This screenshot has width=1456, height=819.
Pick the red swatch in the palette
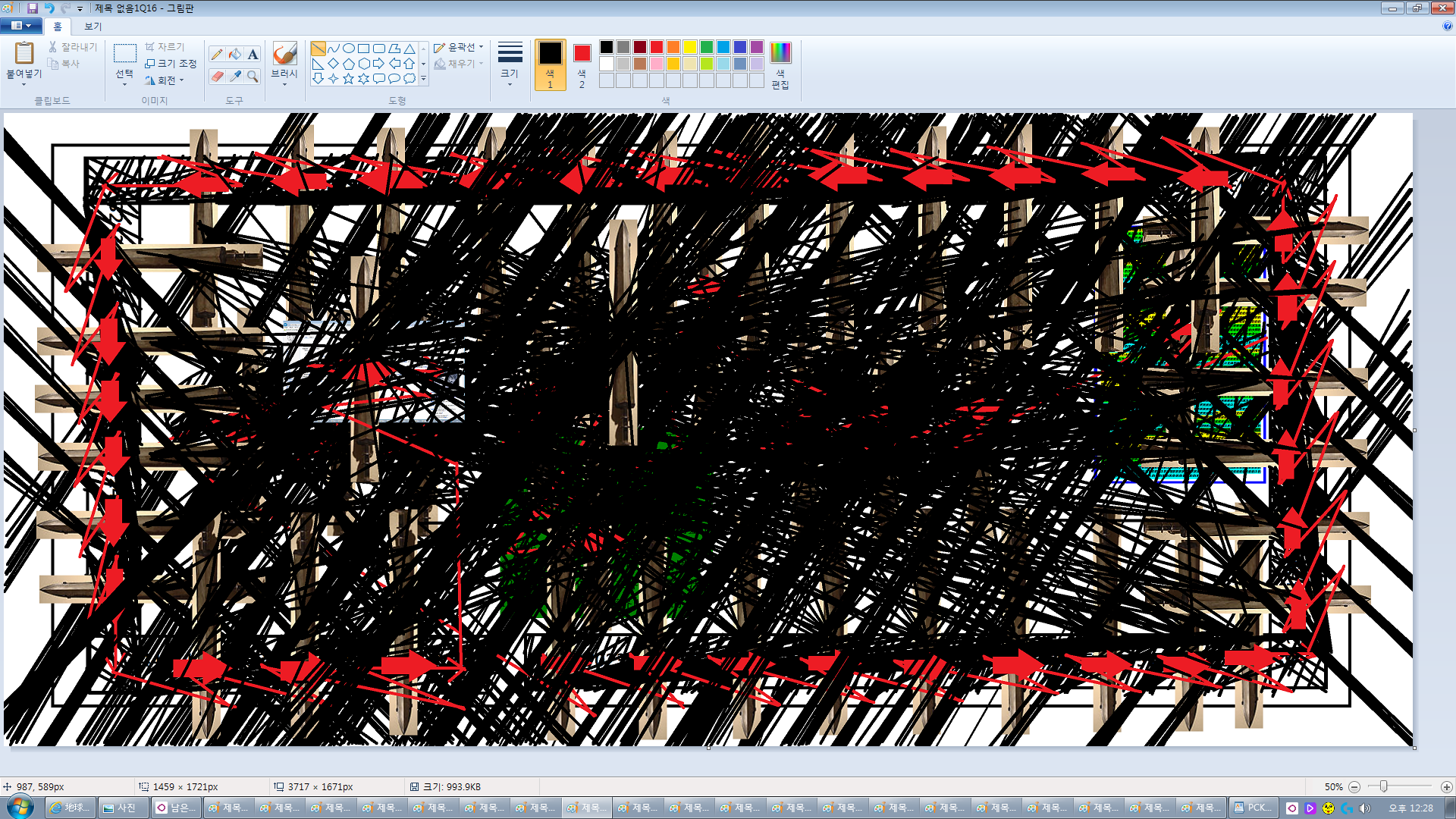coord(657,47)
